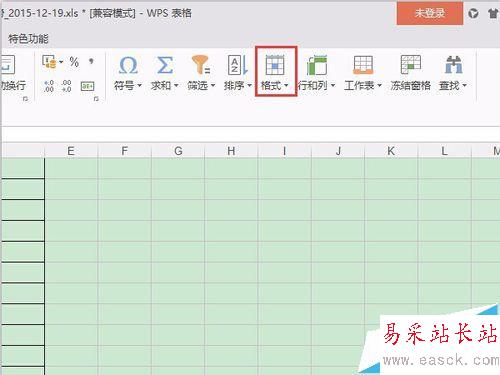Screen dimensions: 500x375
Task: Click the formula bar input area
Action: [x=251, y=134]
